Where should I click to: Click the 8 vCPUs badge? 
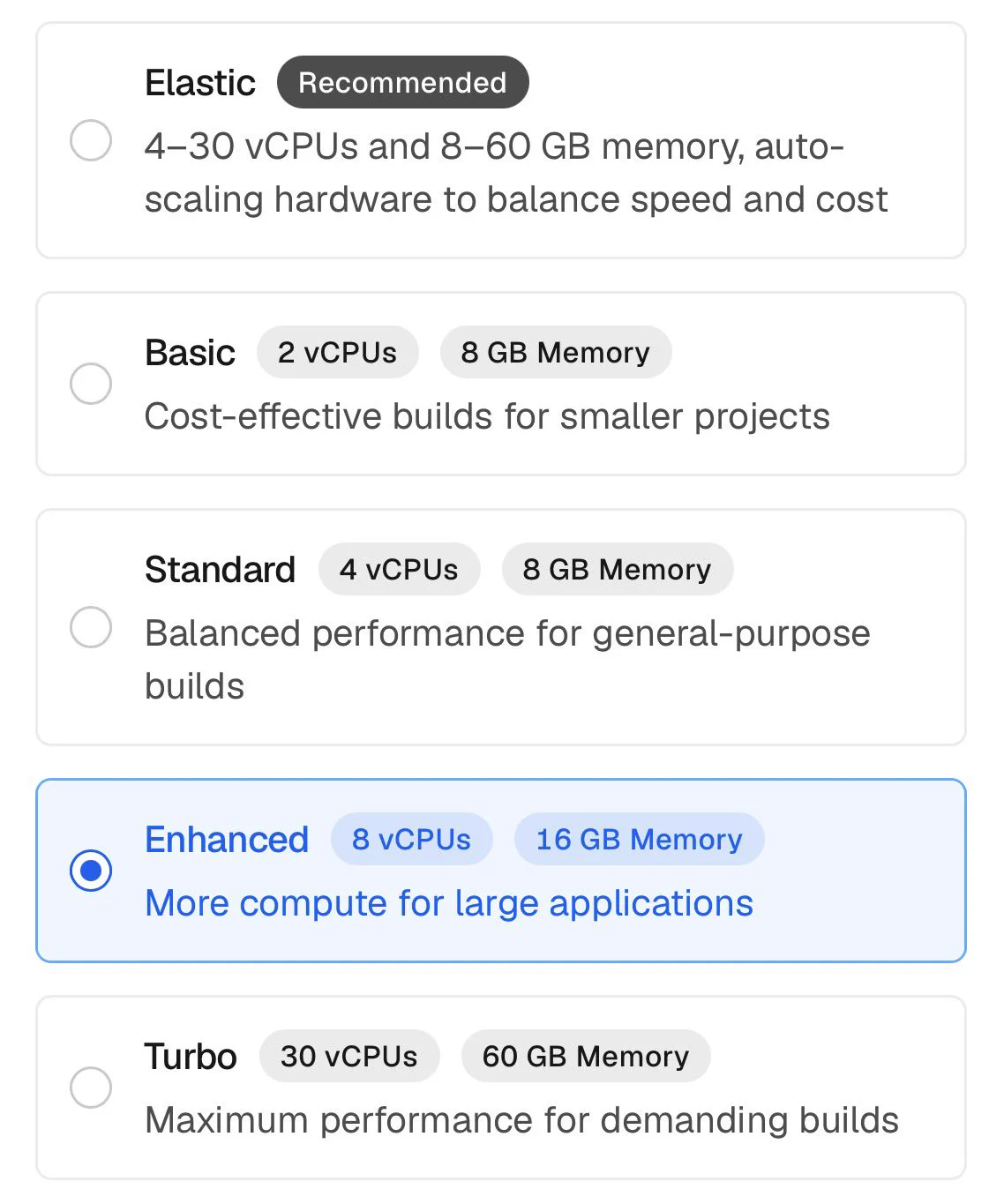point(411,840)
